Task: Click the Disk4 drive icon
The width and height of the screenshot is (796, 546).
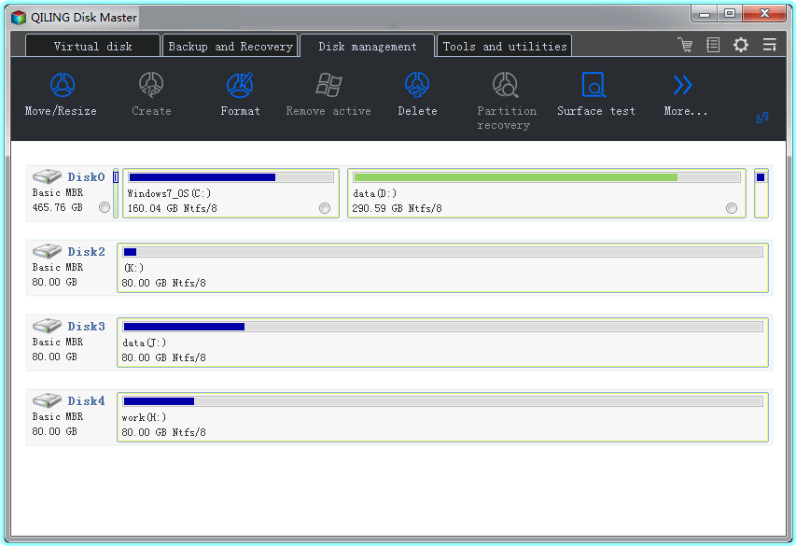Action: tap(47, 400)
